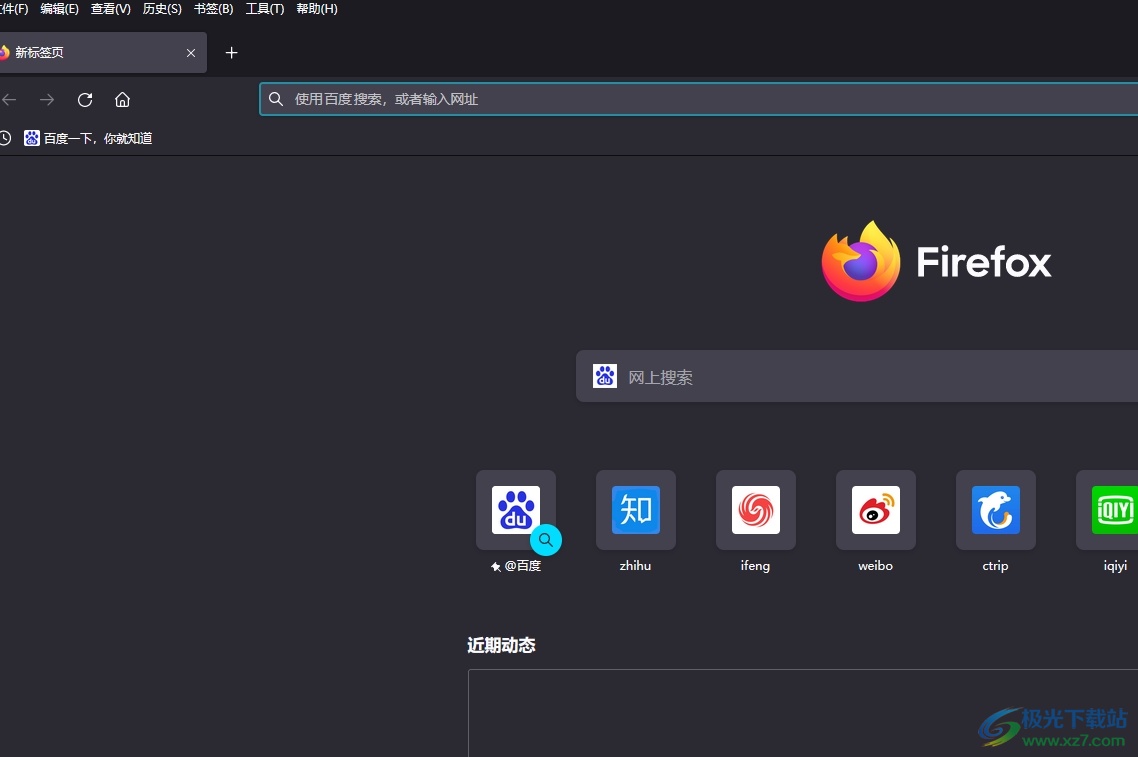Image resolution: width=1138 pixels, height=757 pixels.
Task: Click the Firefox logo
Action: (x=861, y=261)
